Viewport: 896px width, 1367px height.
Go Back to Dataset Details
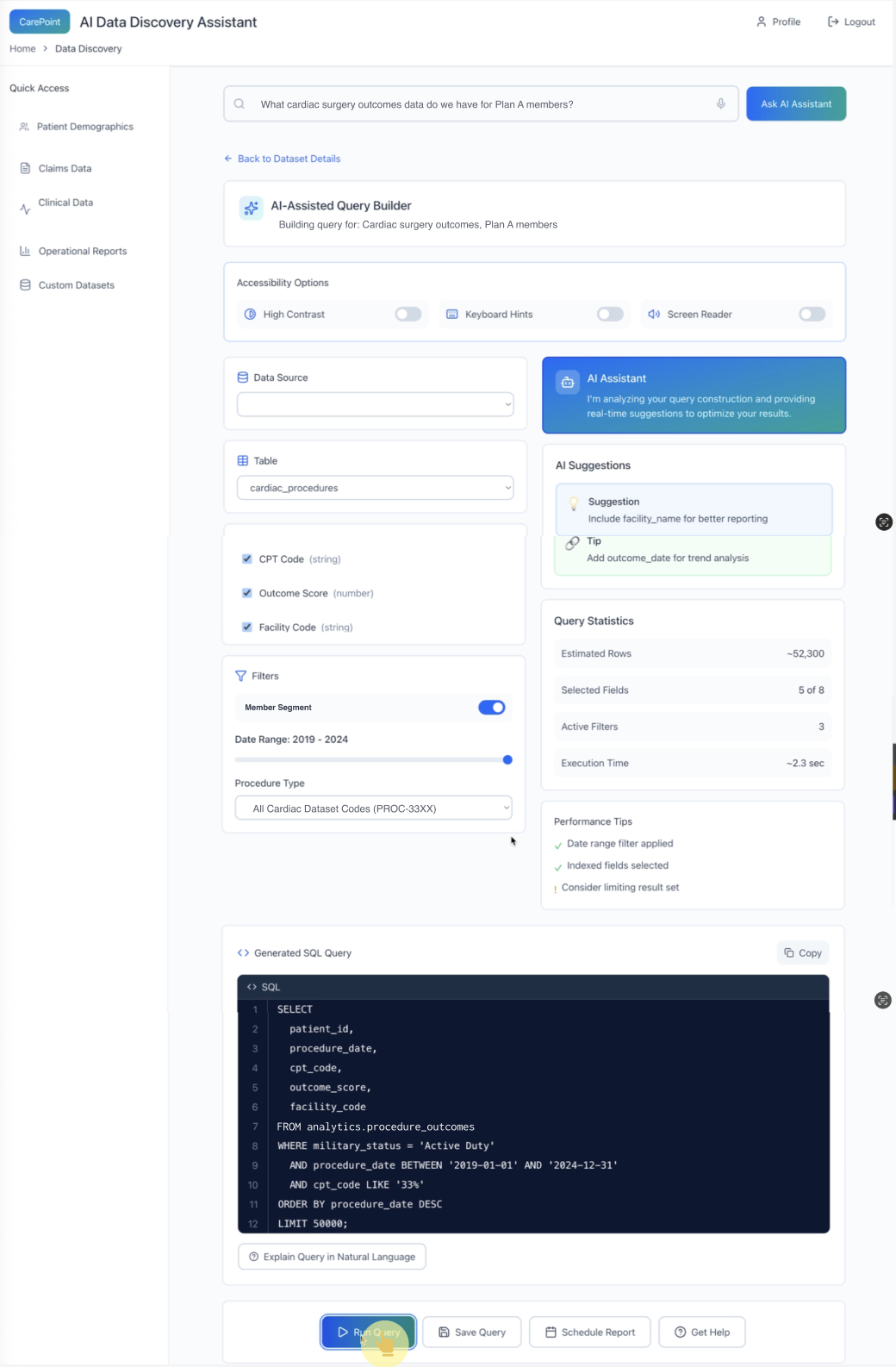[x=283, y=159]
